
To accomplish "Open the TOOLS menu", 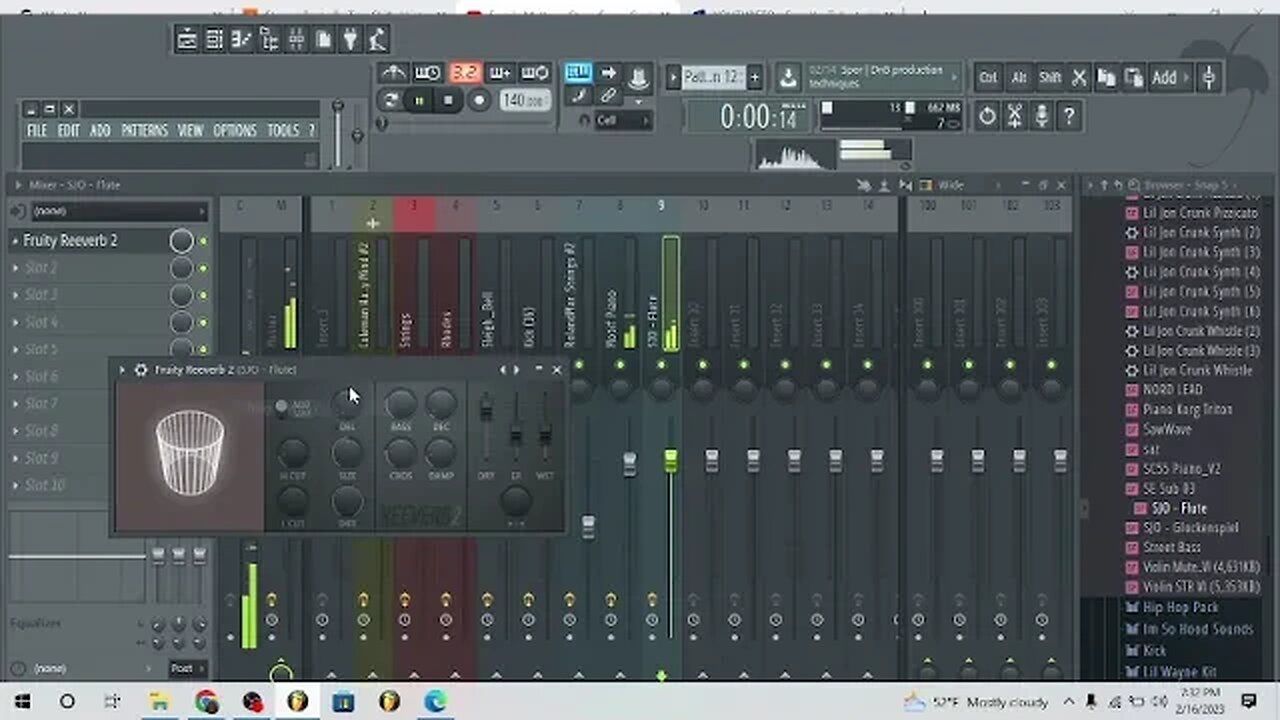I will pos(283,131).
